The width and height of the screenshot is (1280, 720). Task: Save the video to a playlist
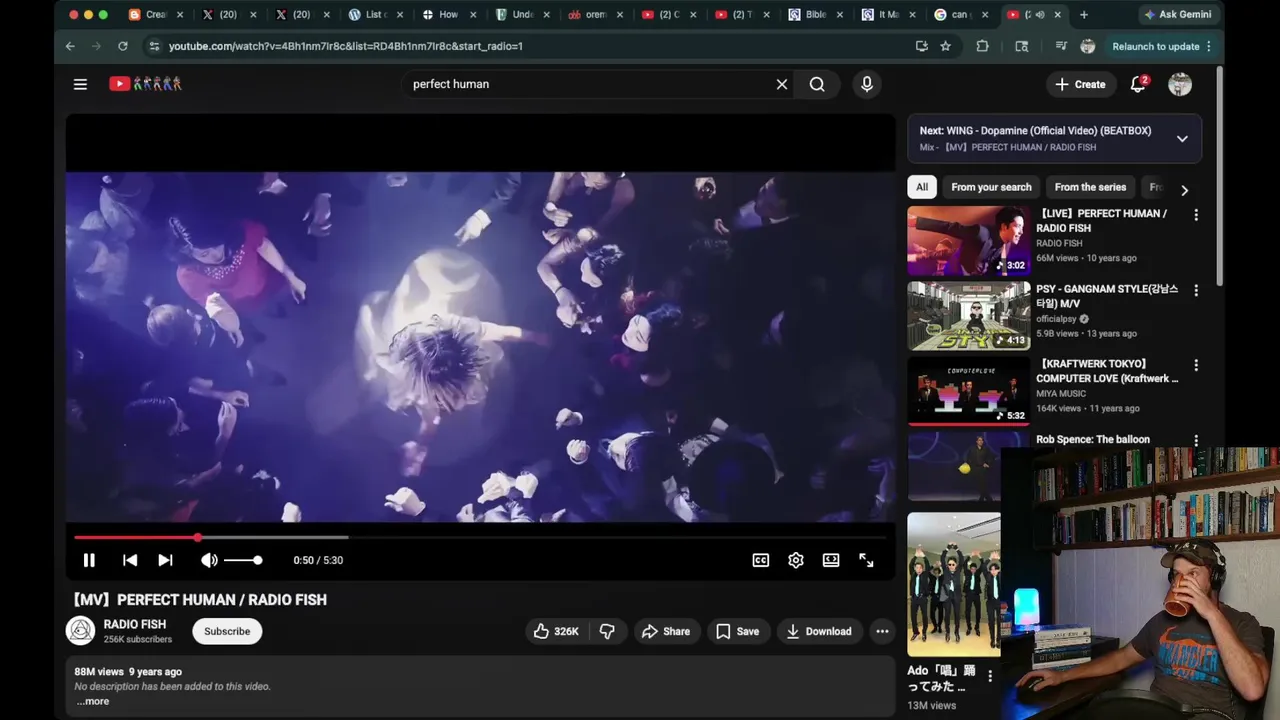tap(737, 631)
